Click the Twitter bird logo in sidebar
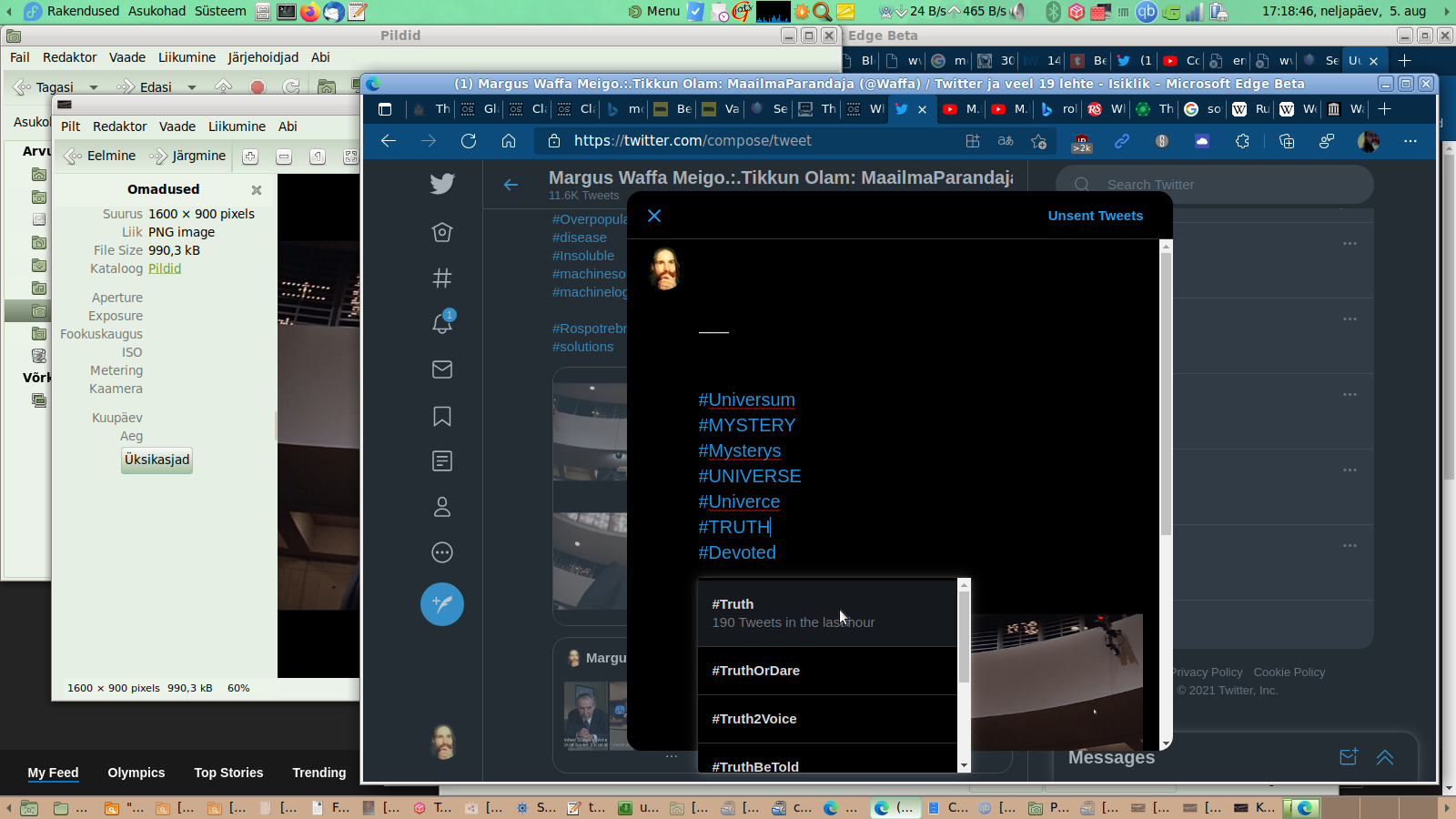 click(442, 184)
